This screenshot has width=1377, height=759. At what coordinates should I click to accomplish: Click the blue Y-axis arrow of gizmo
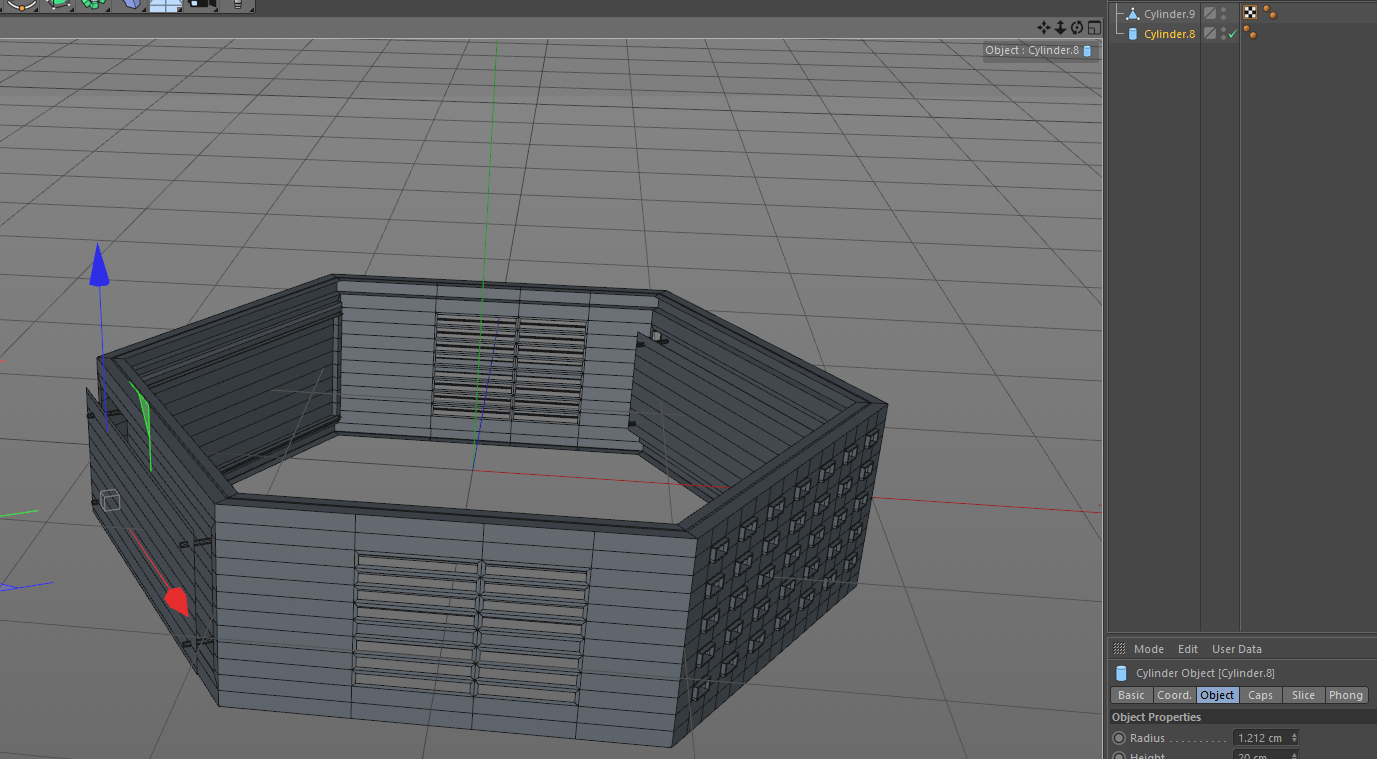(99, 265)
